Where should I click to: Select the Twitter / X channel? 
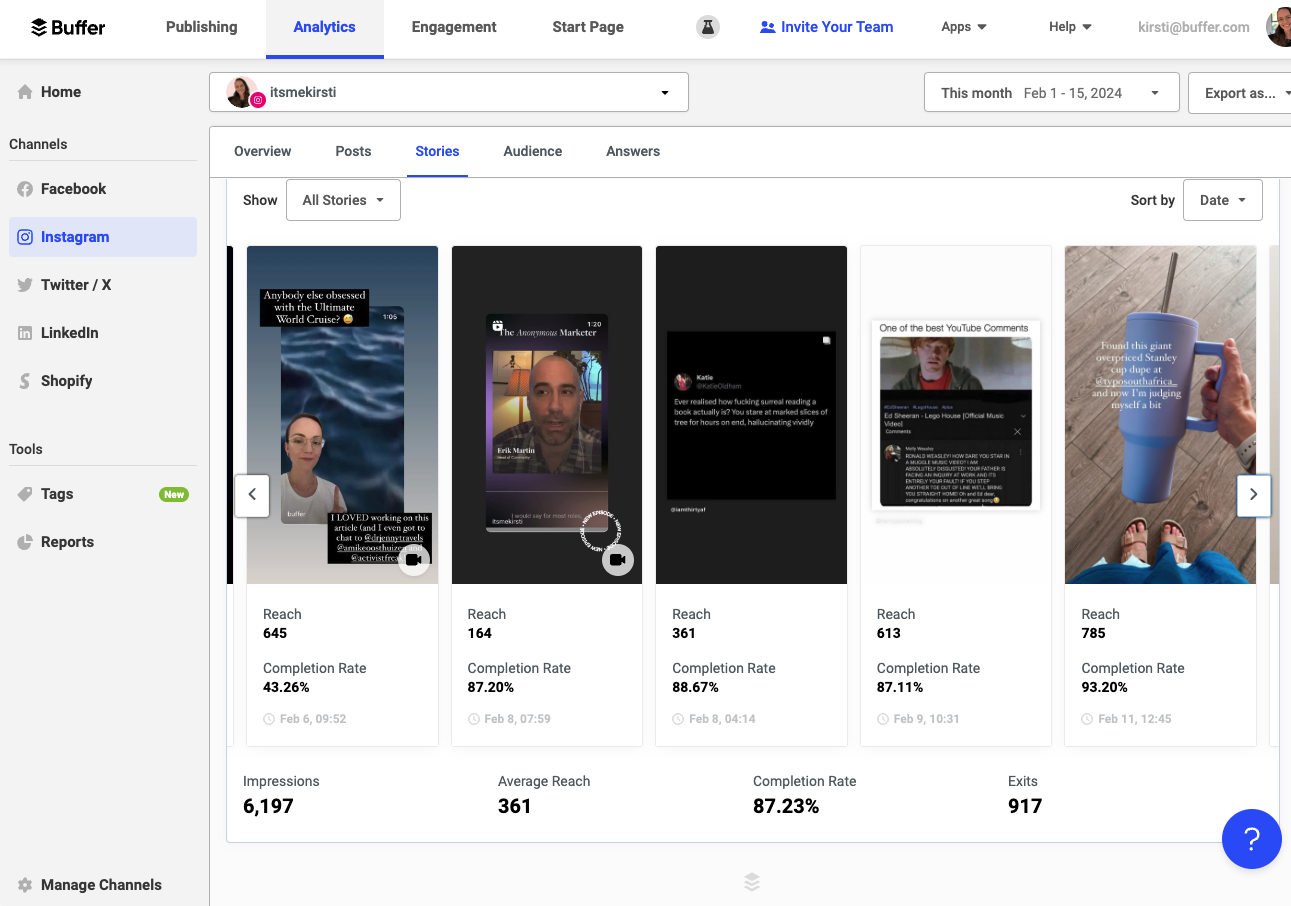pyautogui.click(x=75, y=284)
